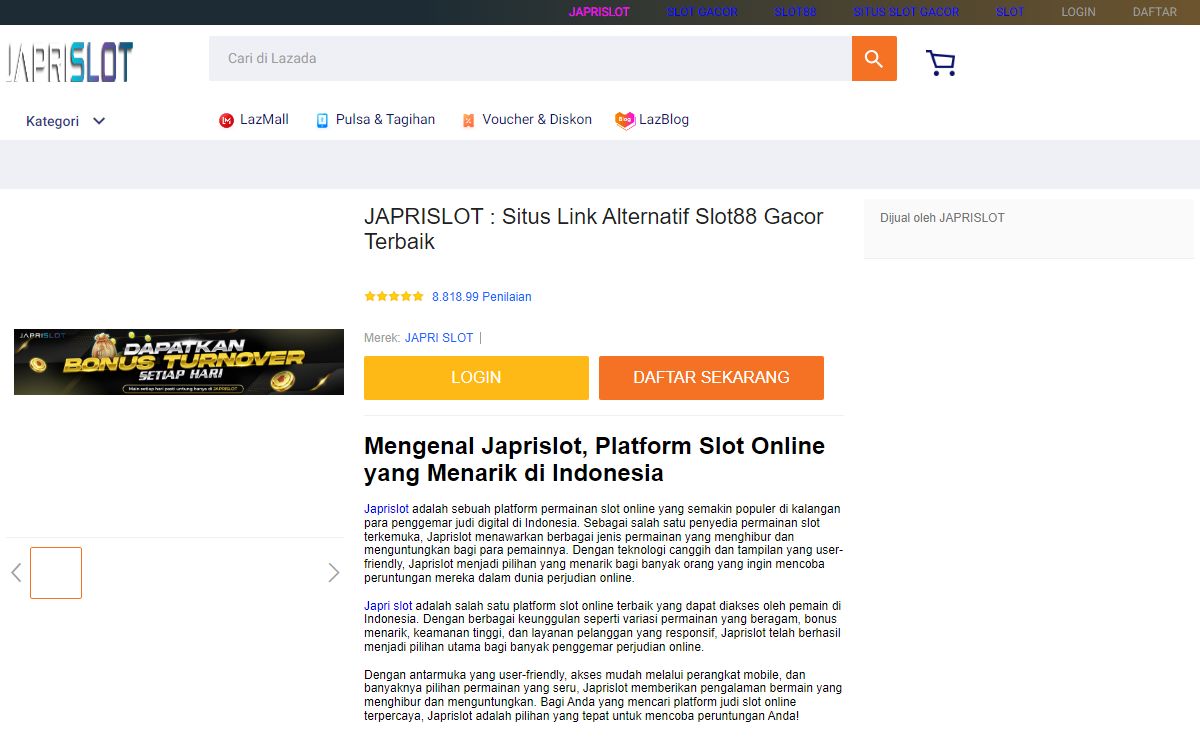Viewport: 1200px width, 740px height.
Task: Click the orange search magnifier button
Action: pyautogui.click(x=874, y=59)
